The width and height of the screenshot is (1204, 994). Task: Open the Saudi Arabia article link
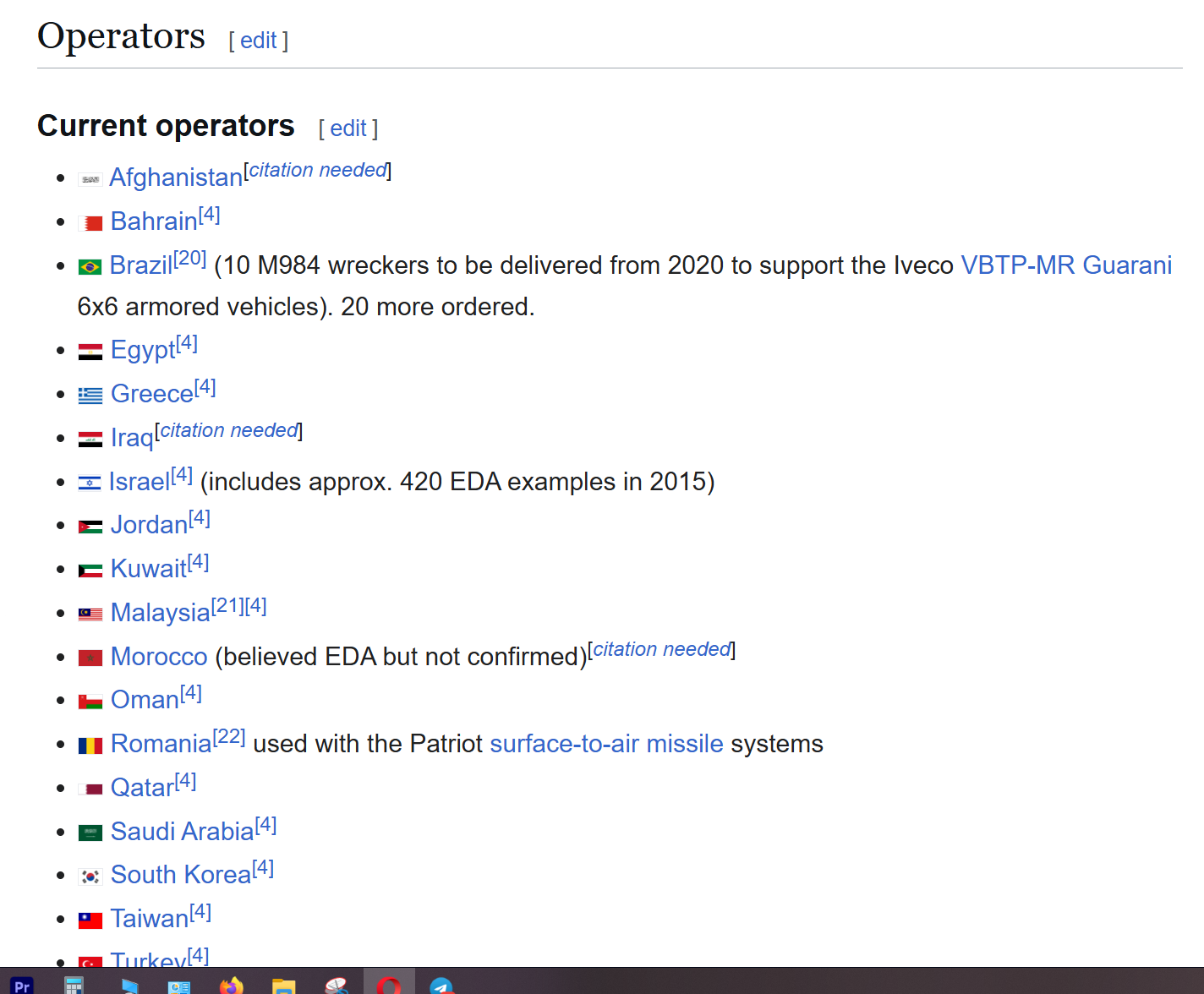point(183,832)
